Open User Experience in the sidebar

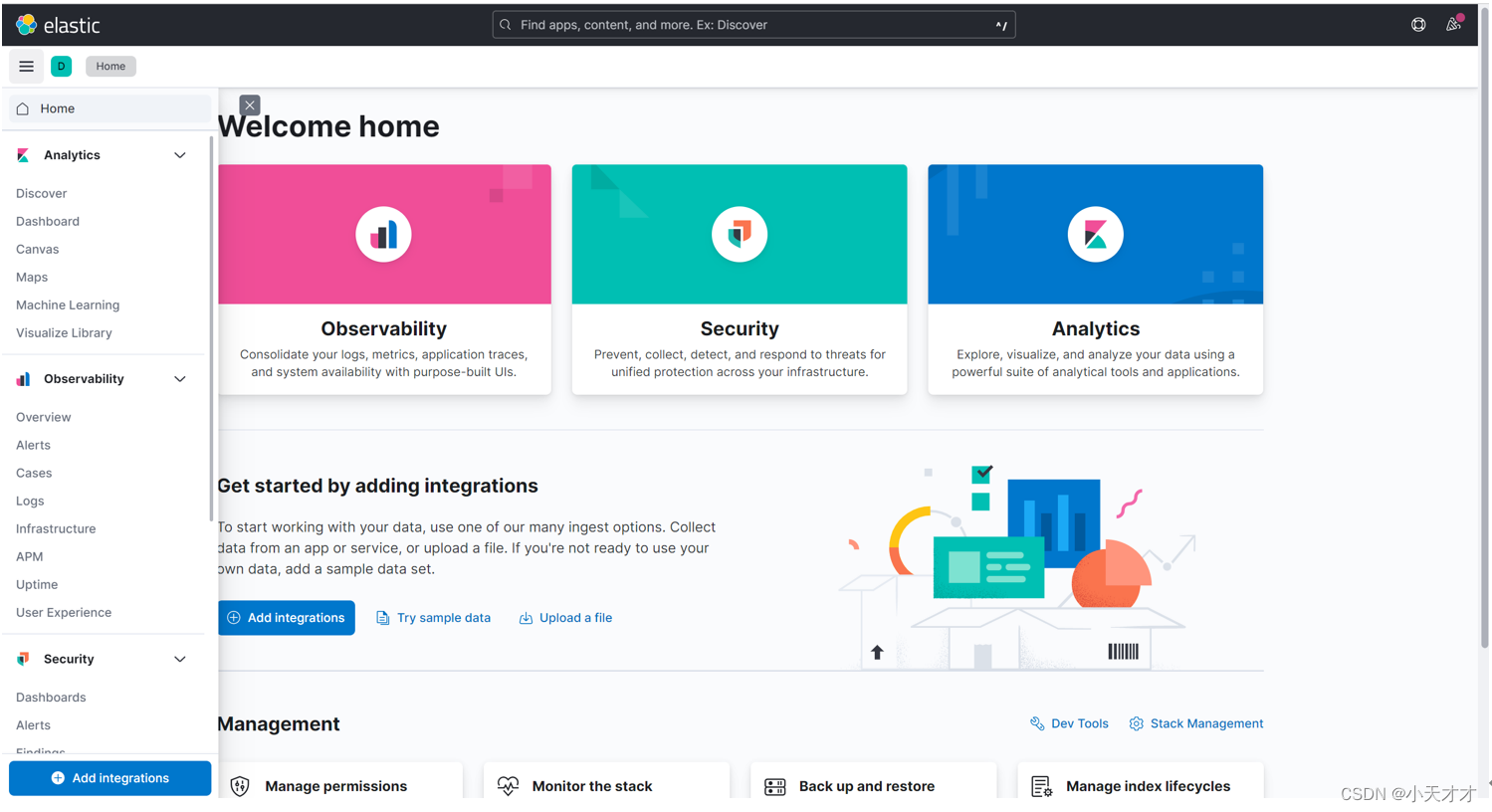64,612
